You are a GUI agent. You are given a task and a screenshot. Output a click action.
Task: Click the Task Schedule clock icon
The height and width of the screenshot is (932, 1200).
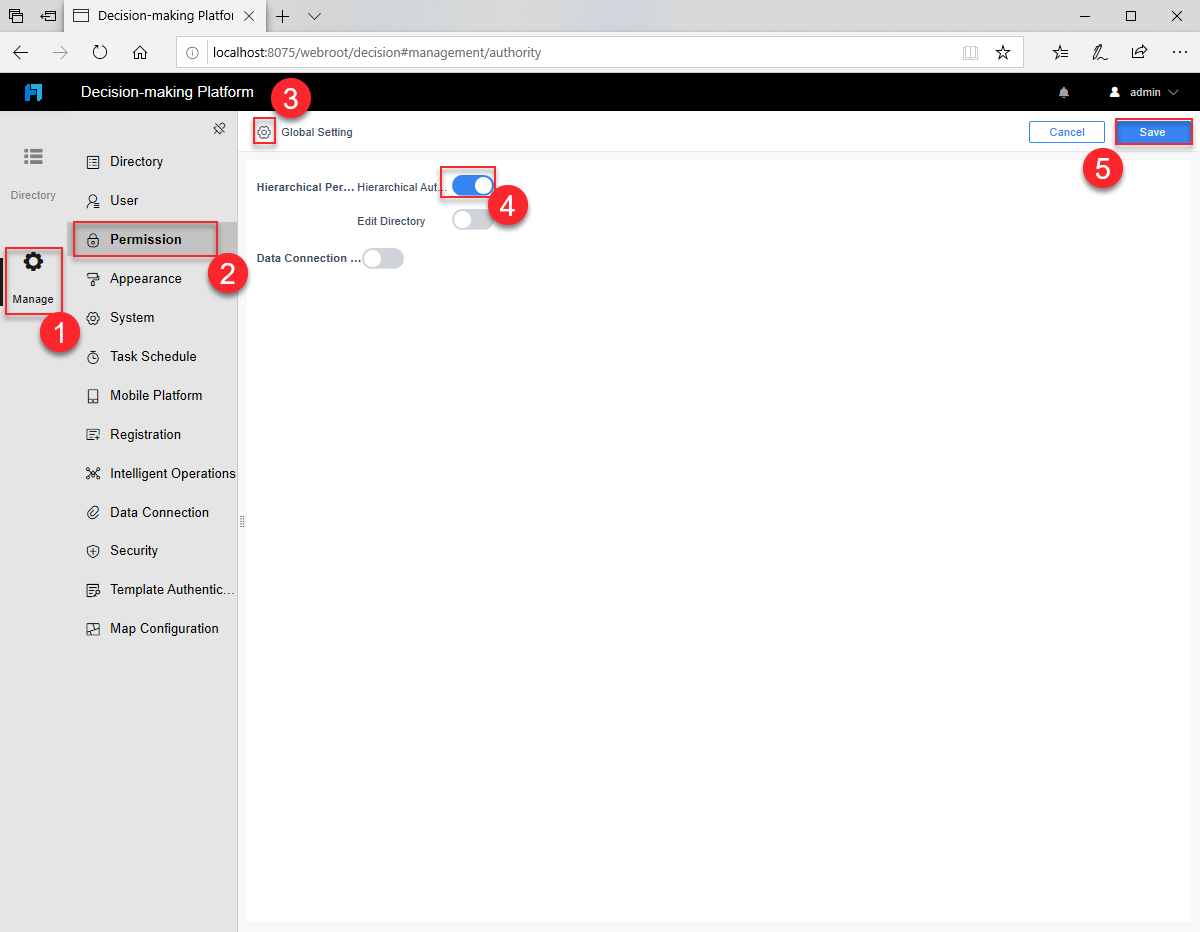click(92, 356)
